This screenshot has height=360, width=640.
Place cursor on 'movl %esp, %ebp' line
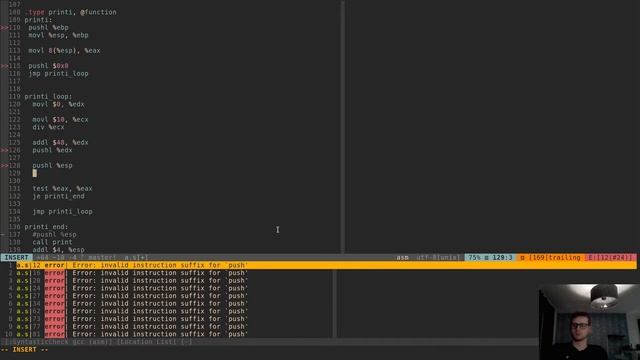(x=58, y=36)
